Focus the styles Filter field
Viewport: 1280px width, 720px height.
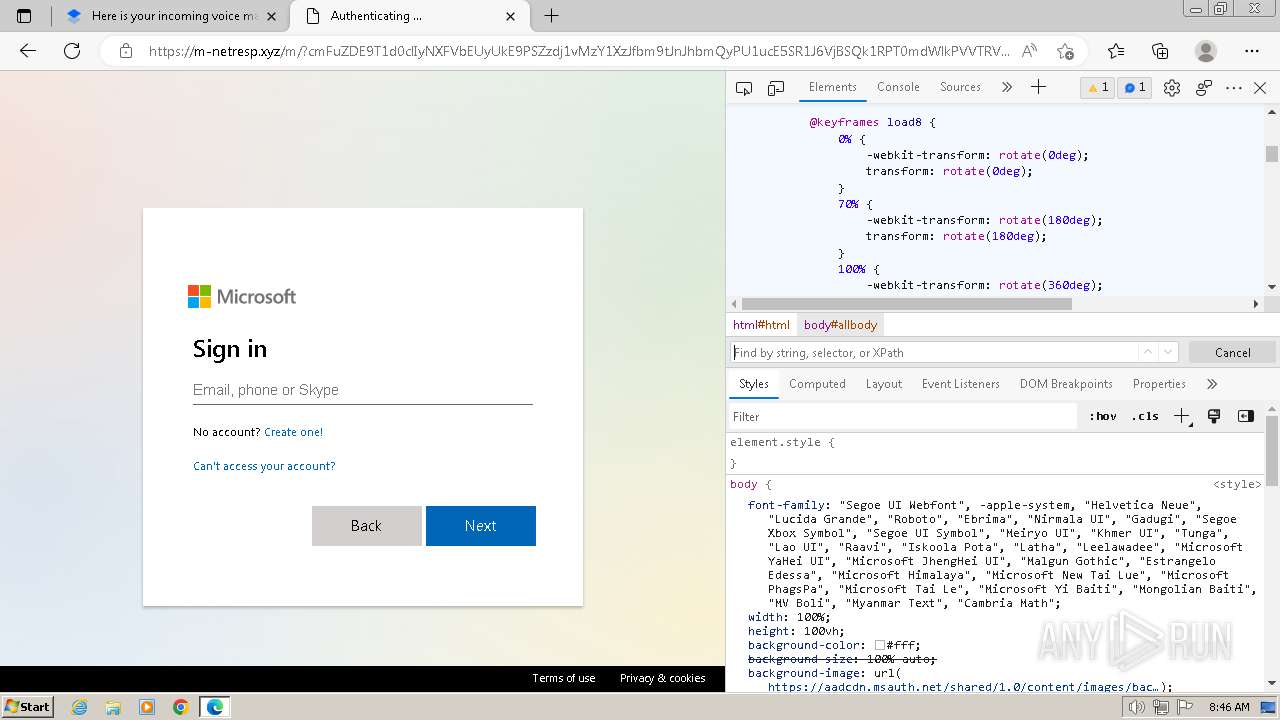[x=905, y=417]
